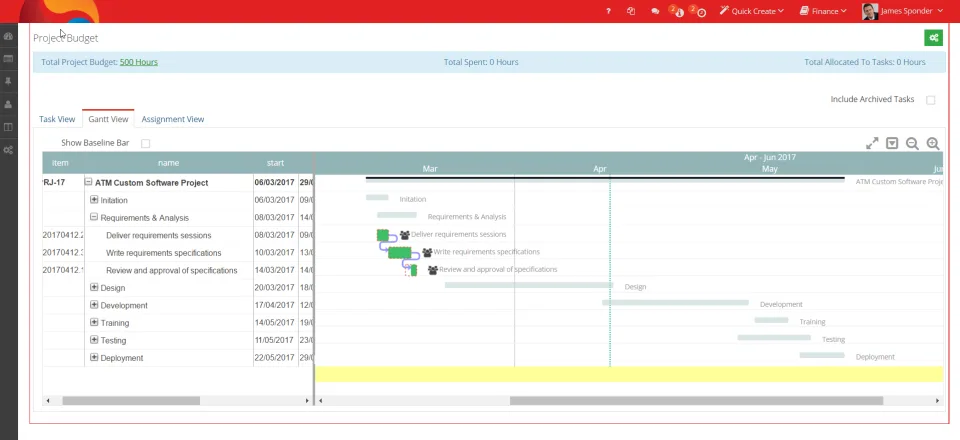The image size is (960, 440).
Task: Expand the Deployment task group
Action: point(94,357)
